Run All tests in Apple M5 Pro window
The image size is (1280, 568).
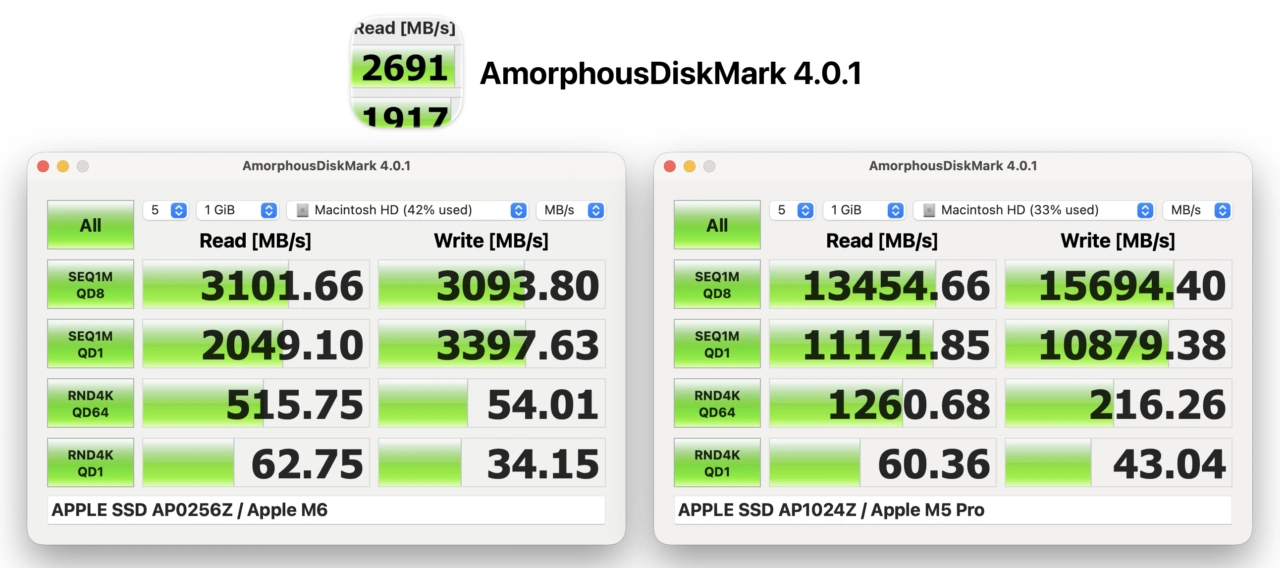(717, 225)
